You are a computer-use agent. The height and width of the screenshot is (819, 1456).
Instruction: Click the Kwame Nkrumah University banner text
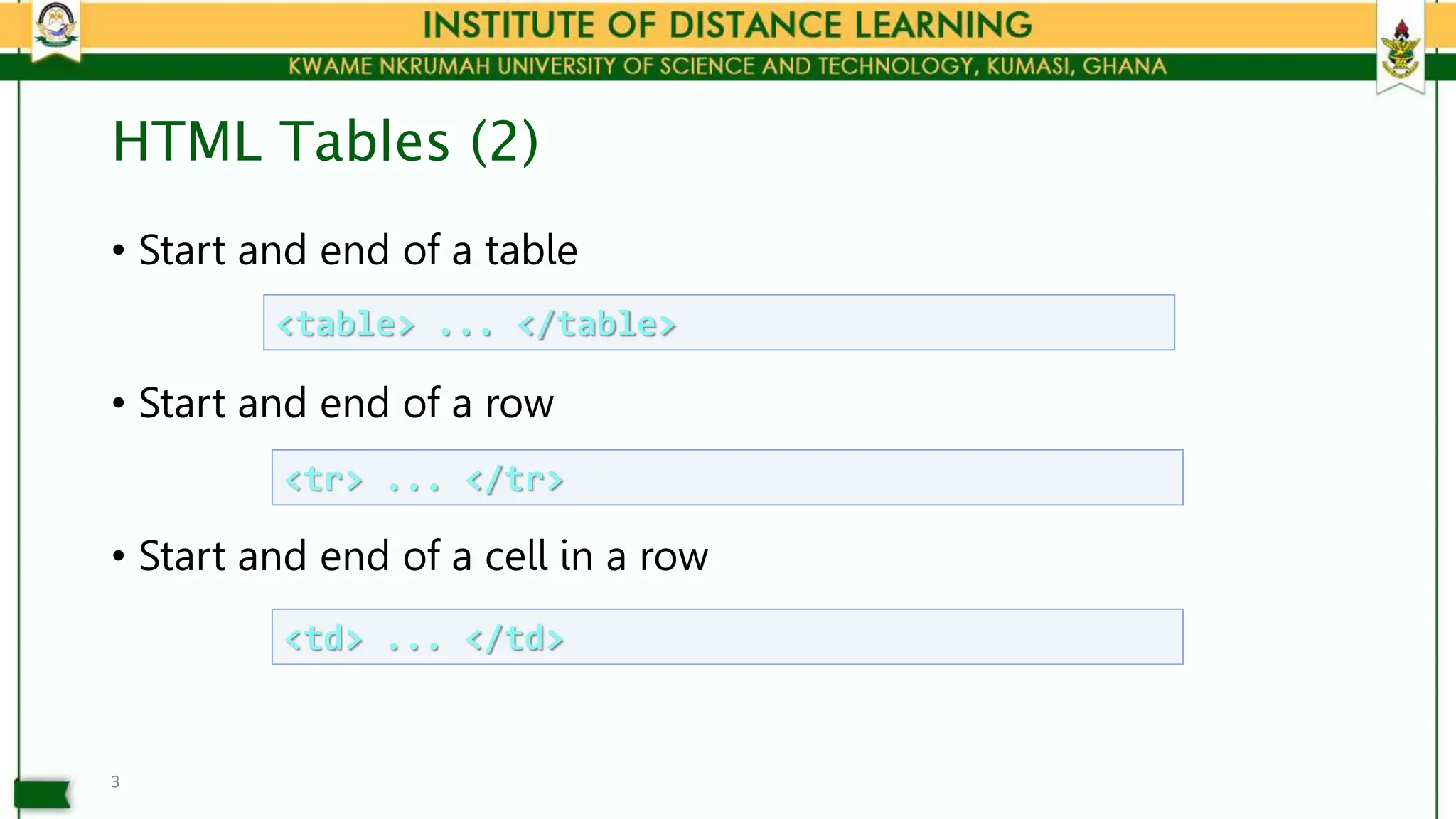[727, 66]
